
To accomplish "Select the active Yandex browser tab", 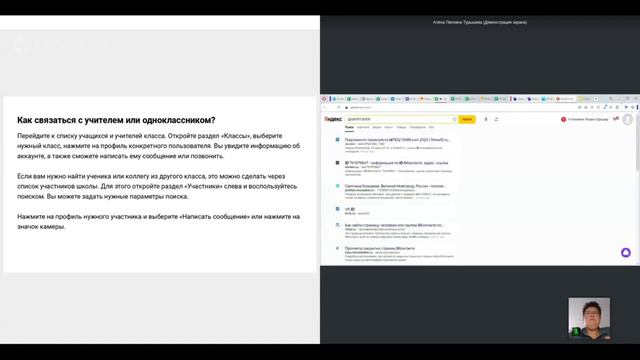I will (565, 99).
